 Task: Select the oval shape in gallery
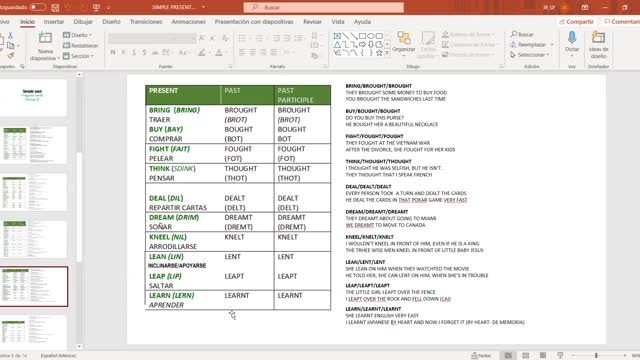tap(371, 36)
